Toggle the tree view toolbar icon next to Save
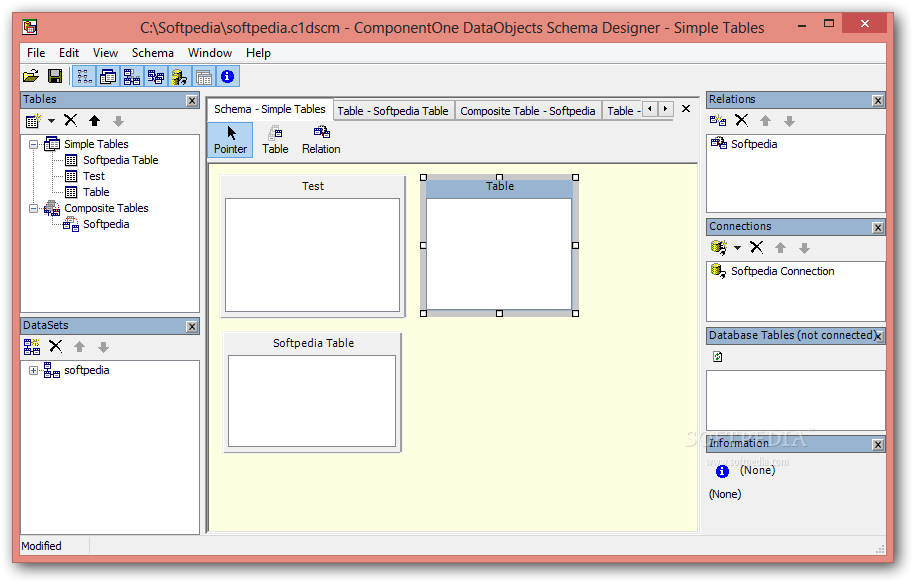Viewport: 914px width, 583px height. pyautogui.click(x=84, y=76)
